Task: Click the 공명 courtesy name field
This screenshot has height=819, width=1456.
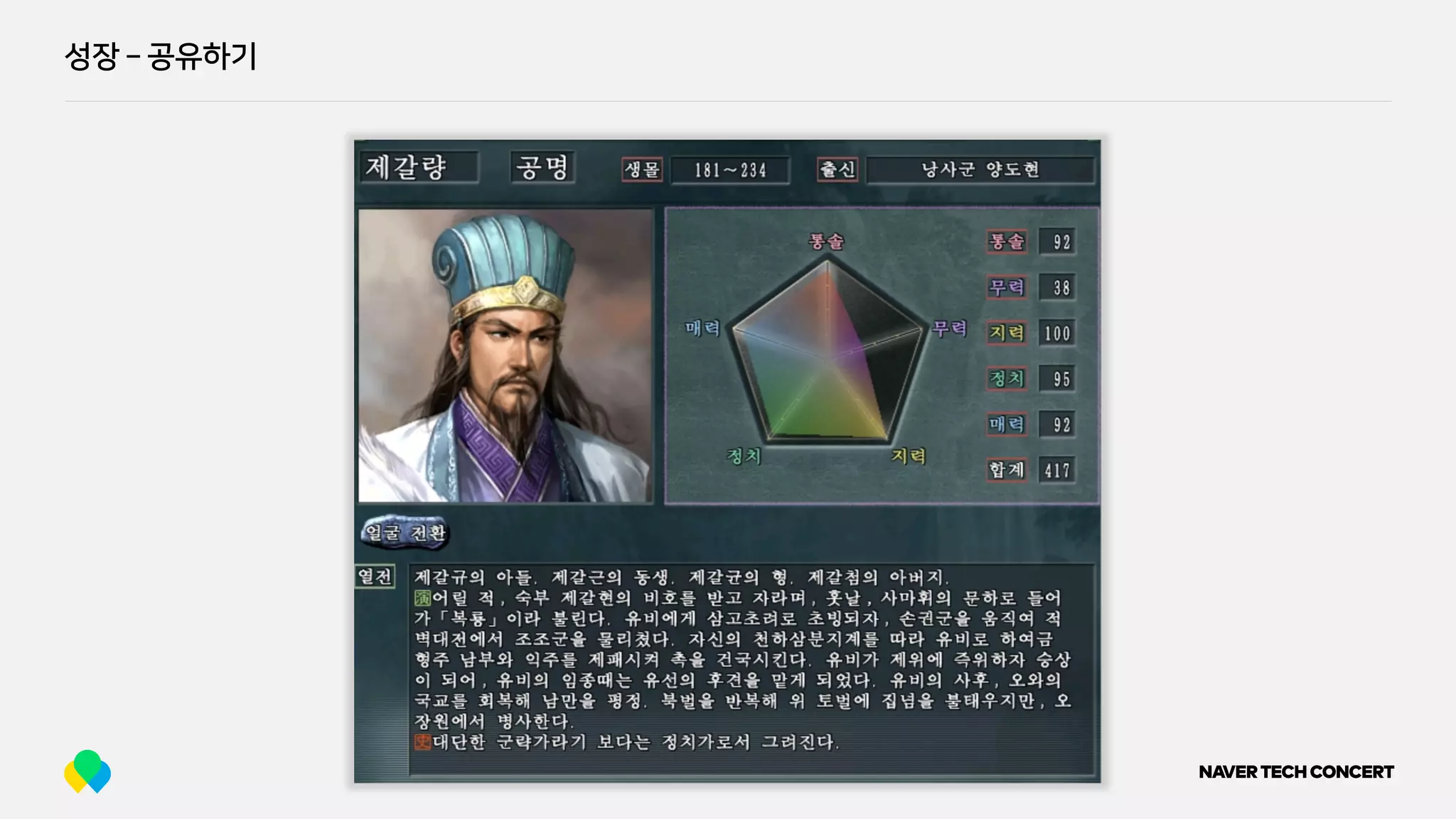Action: point(542,168)
